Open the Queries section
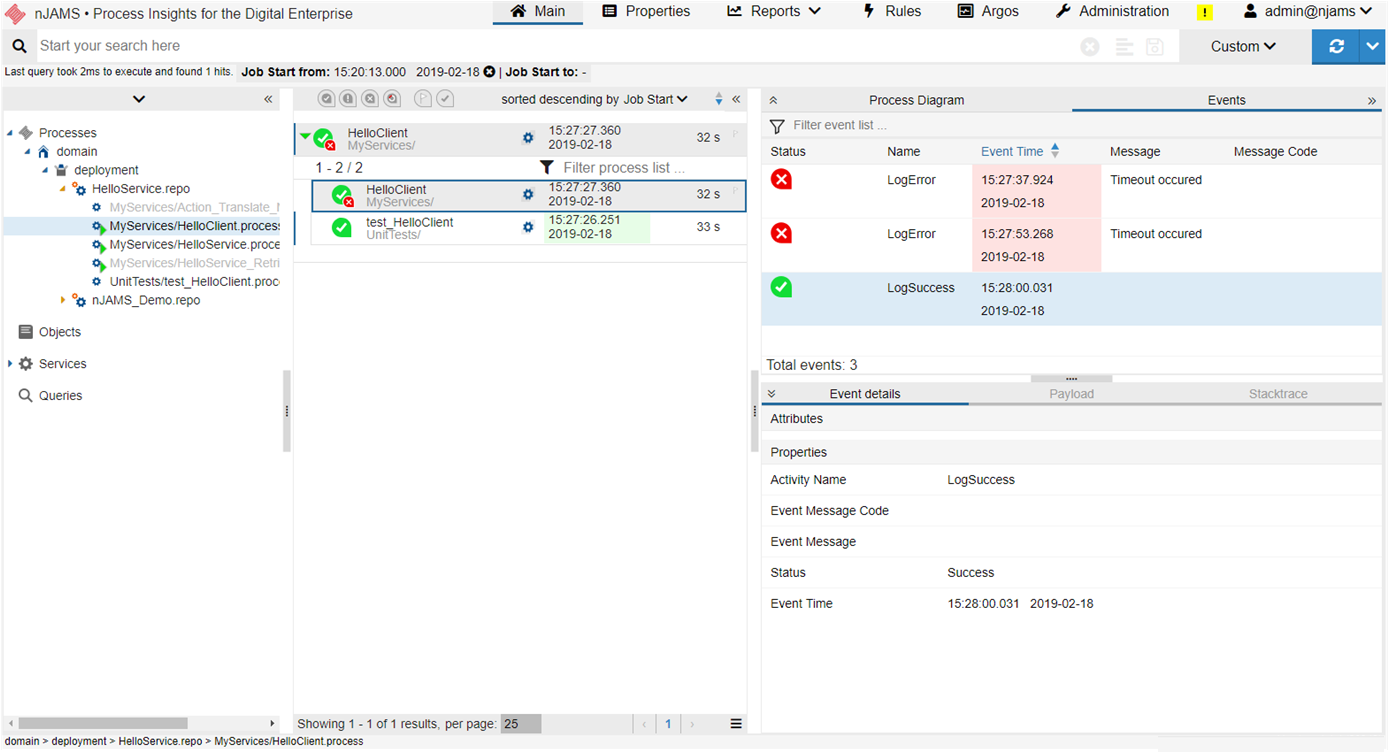The height and width of the screenshot is (753, 1389). point(50,396)
